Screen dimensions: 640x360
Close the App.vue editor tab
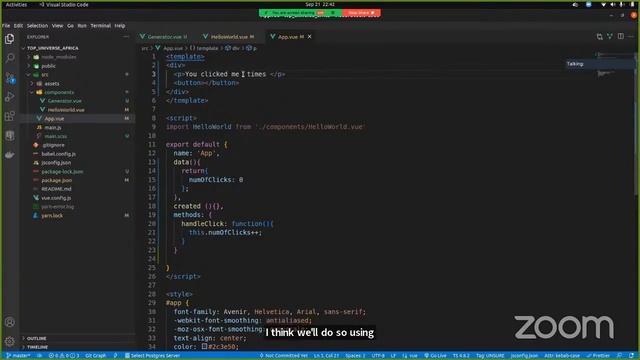pos(310,37)
